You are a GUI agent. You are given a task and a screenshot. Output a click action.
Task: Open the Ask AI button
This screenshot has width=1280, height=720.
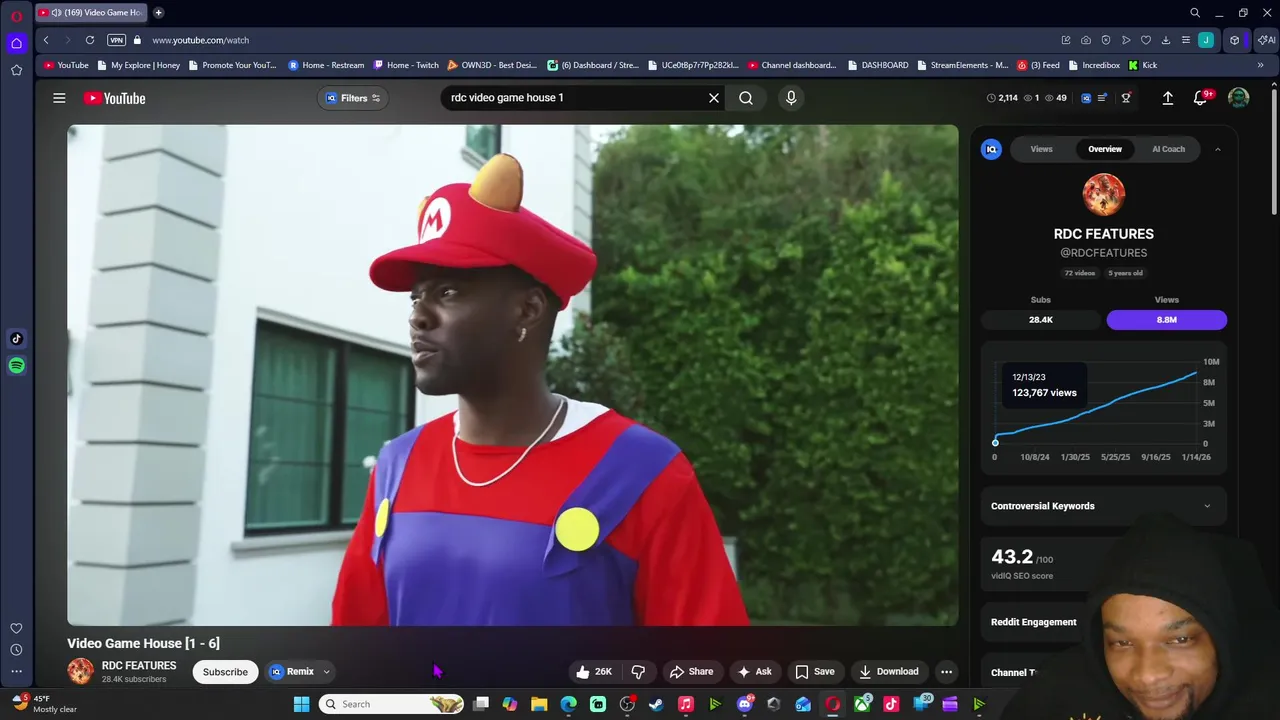[754, 672]
